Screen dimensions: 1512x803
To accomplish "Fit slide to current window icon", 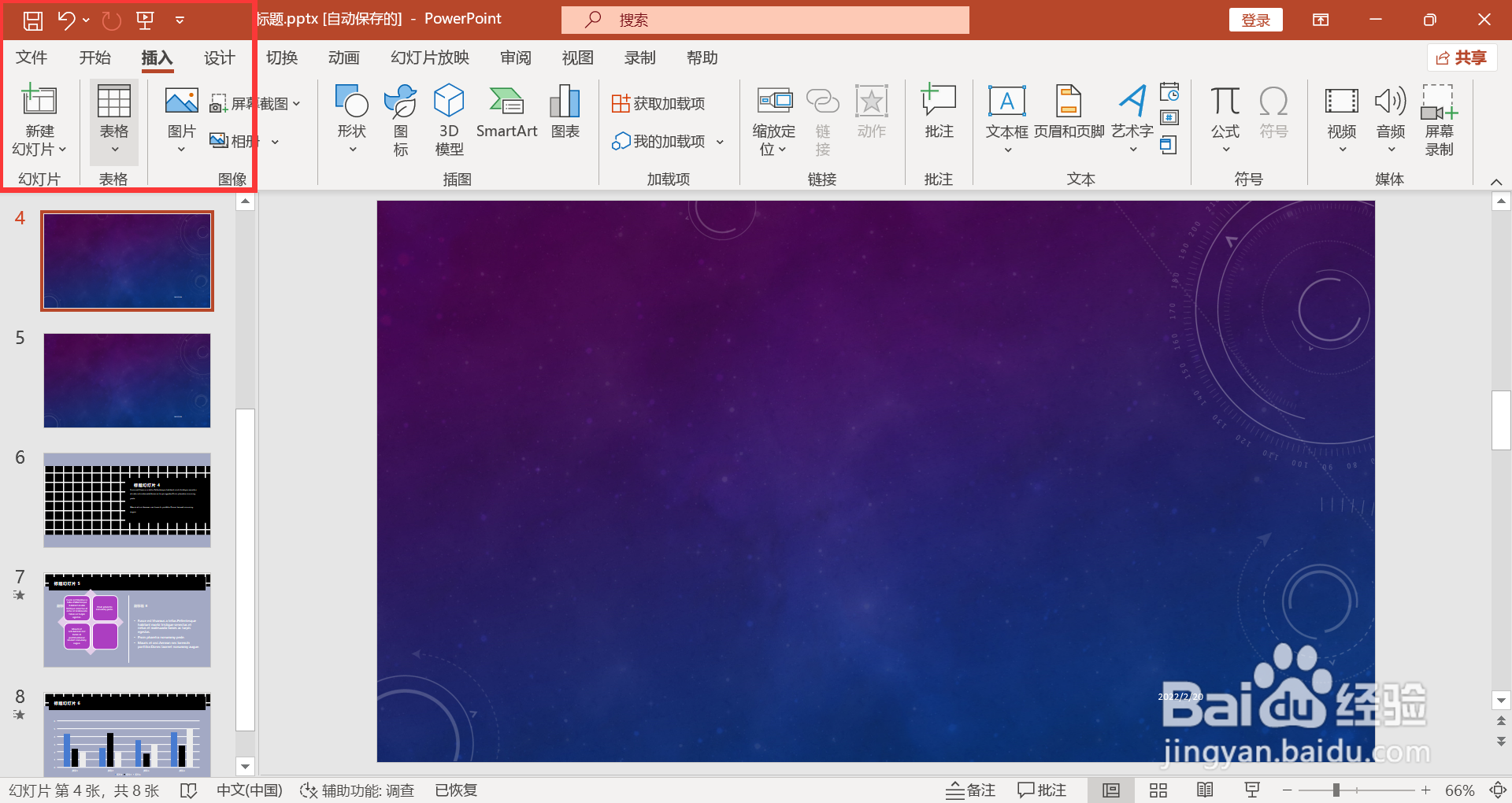I will tap(1498, 790).
